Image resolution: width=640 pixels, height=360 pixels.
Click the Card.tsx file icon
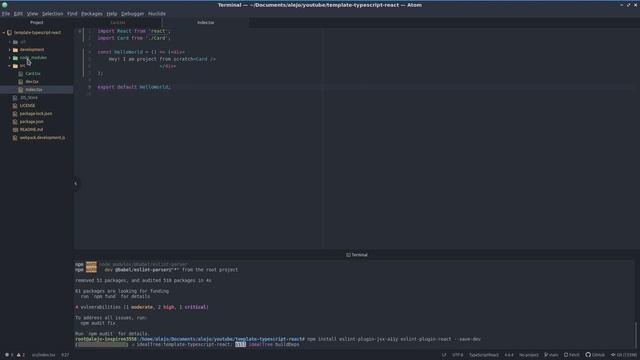pyautogui.click(x=21, y=73)
